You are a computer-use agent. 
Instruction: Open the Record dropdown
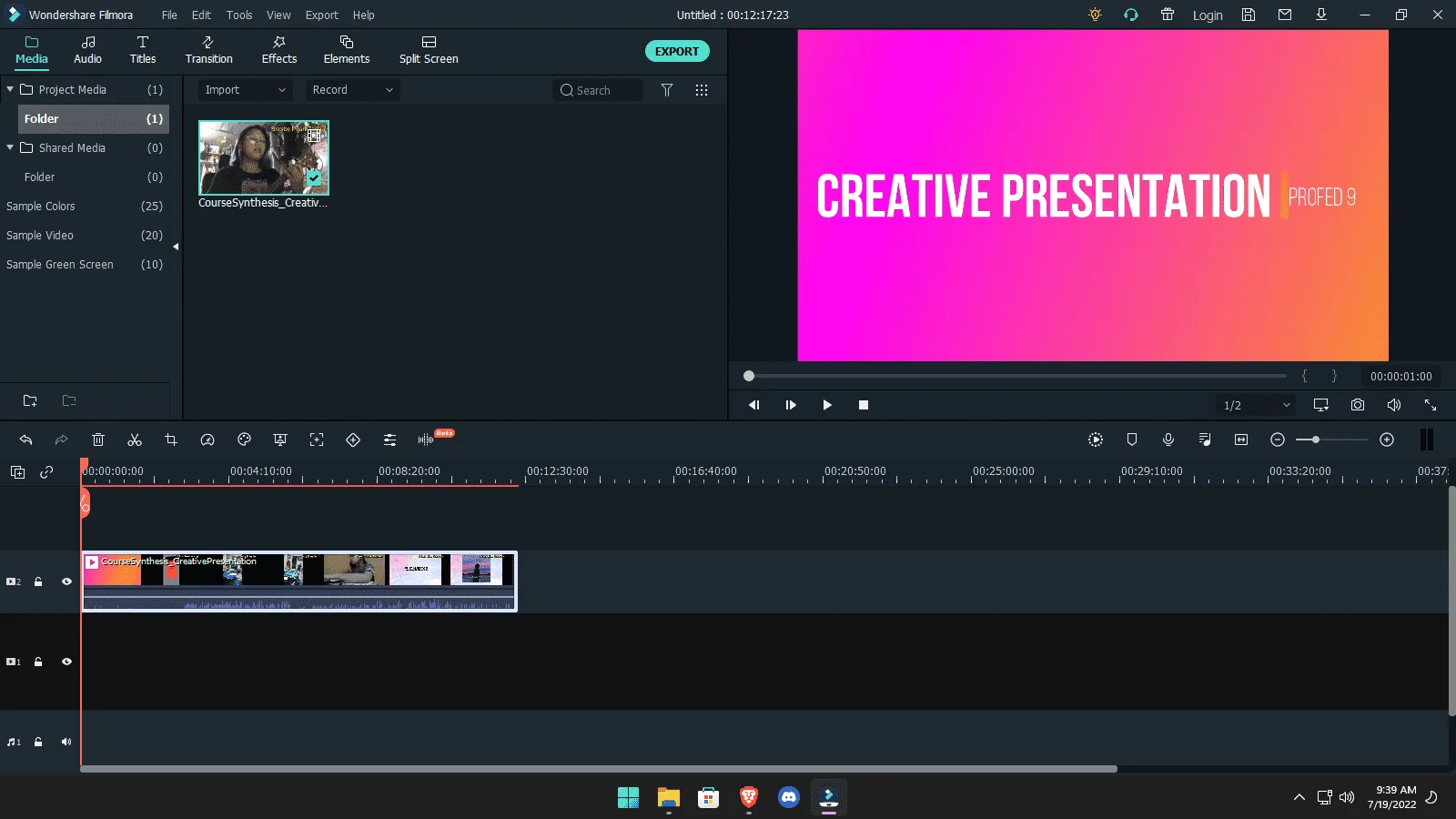352,90
